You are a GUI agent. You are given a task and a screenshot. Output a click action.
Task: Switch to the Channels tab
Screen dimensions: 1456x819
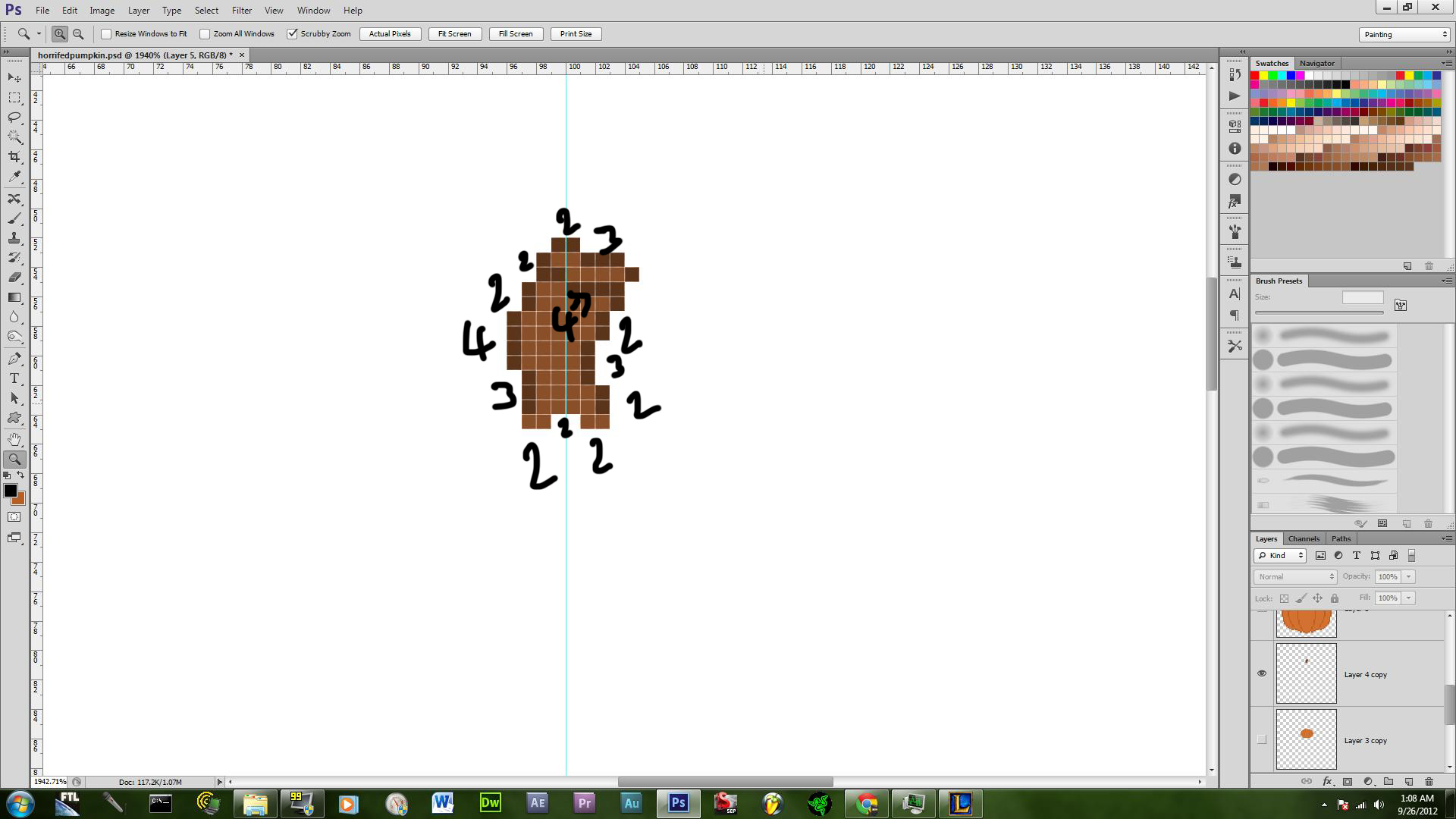1304,538
